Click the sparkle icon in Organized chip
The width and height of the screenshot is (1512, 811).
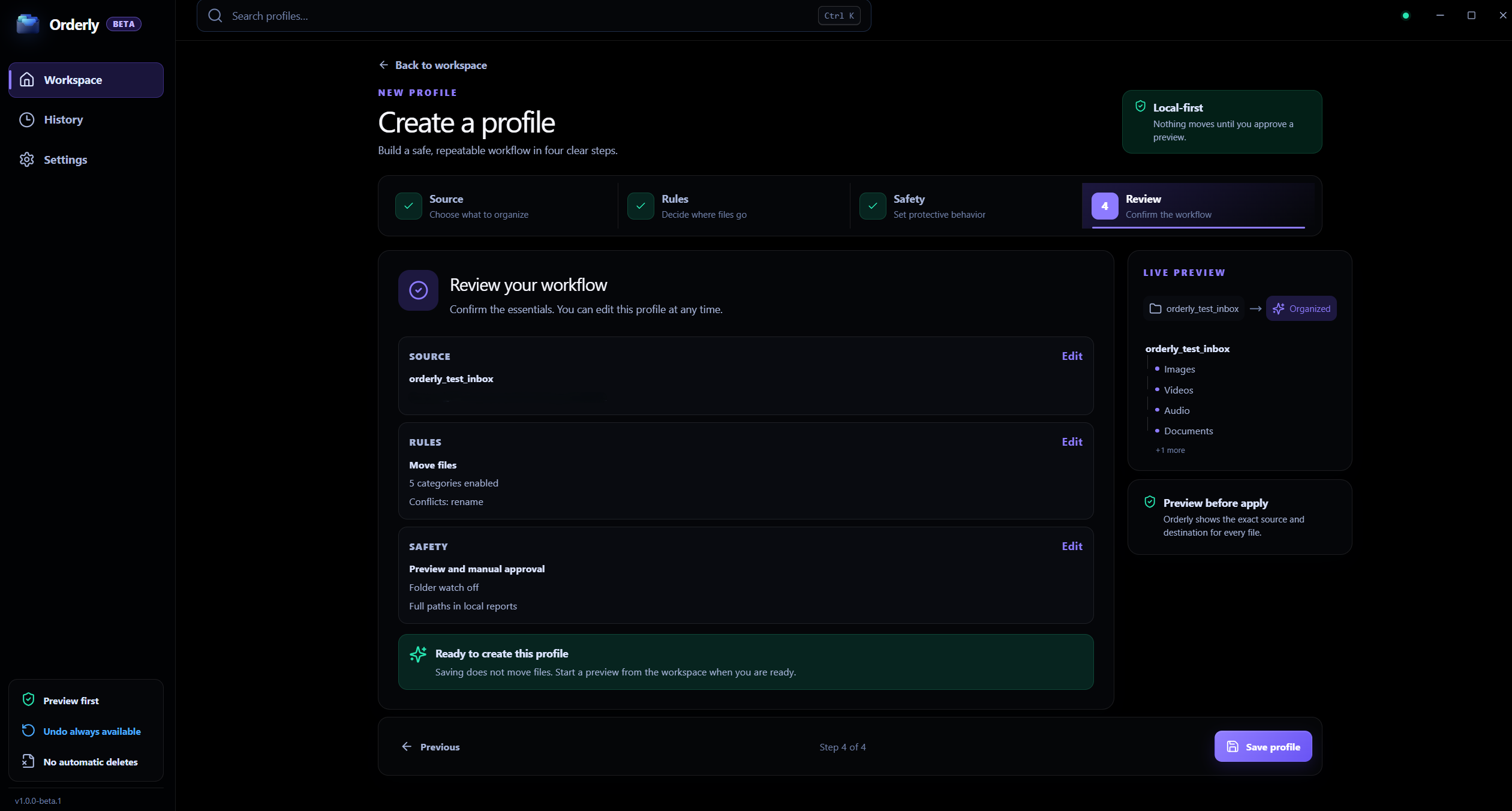tap(1279, 308)
